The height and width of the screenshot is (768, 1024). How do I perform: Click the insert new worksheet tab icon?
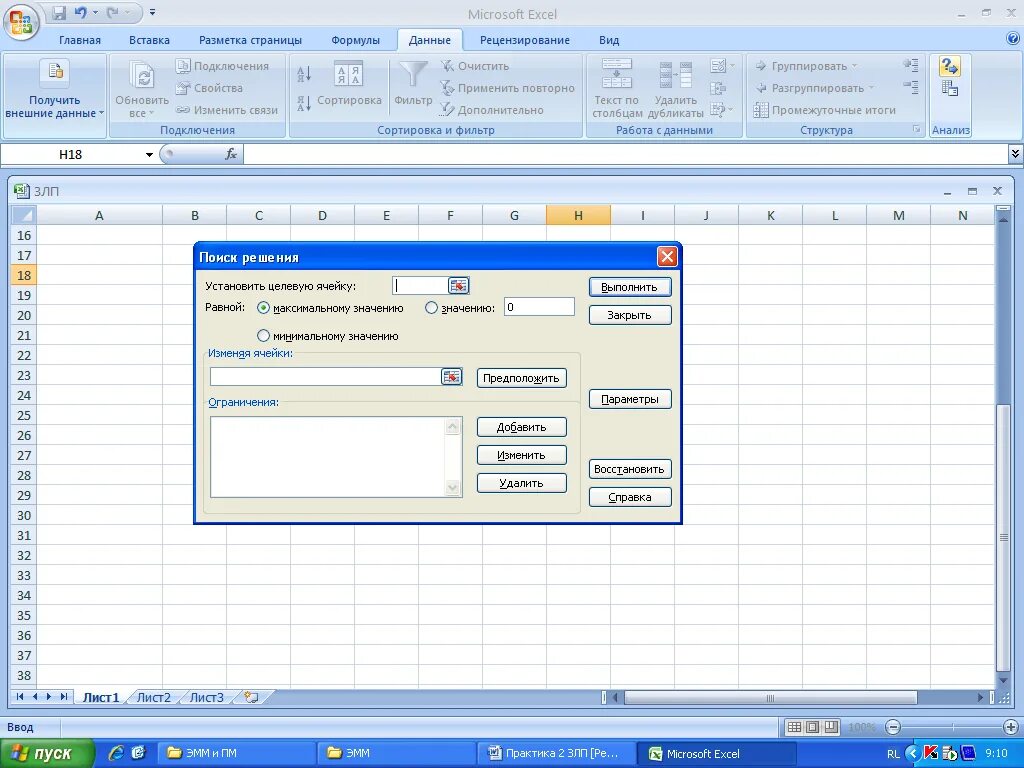pyautogui.click(x=251, y=697)
